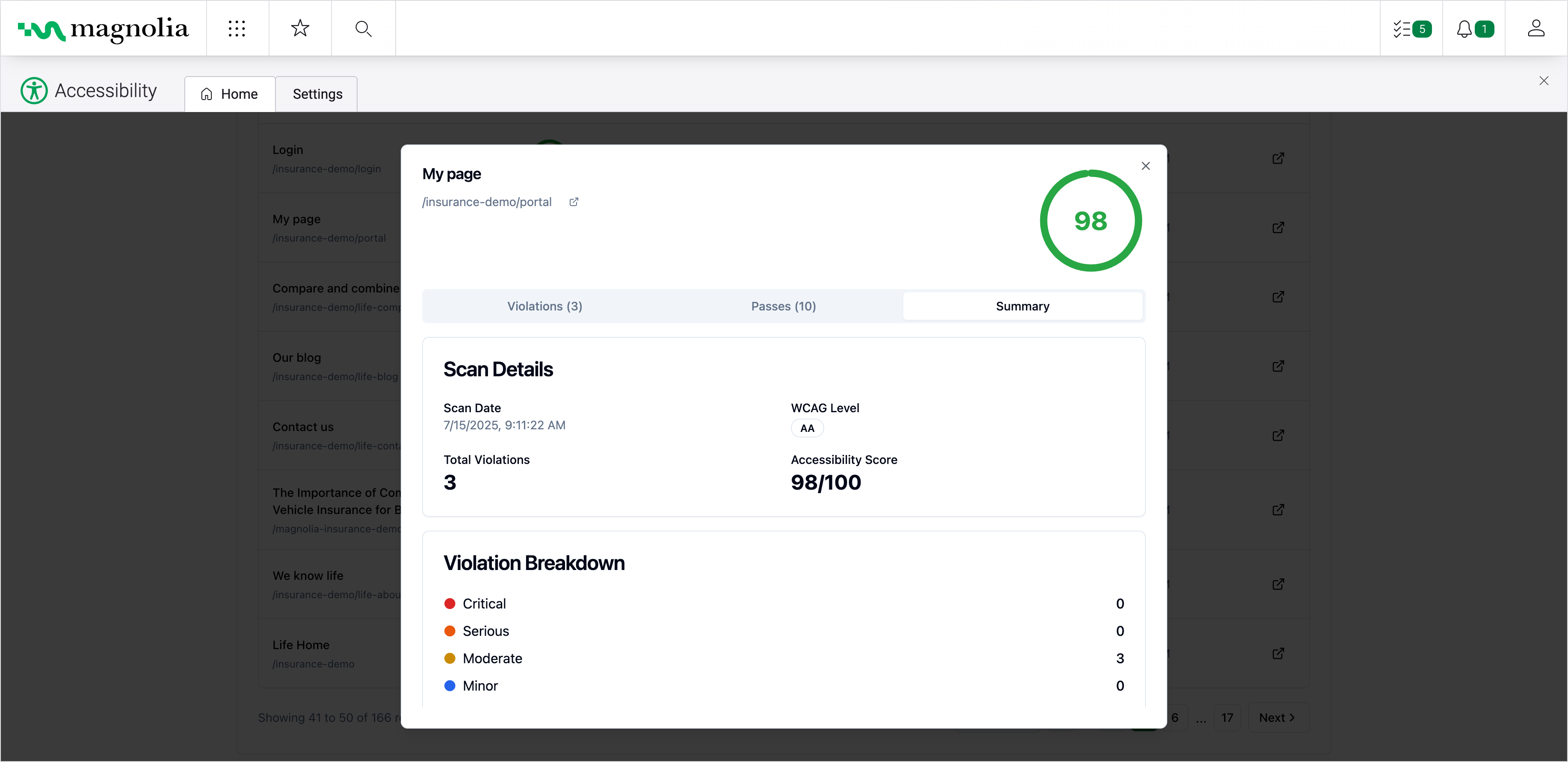Select the Summary tab
Screen dimensions: 1568x762
tap(1022, 306)
